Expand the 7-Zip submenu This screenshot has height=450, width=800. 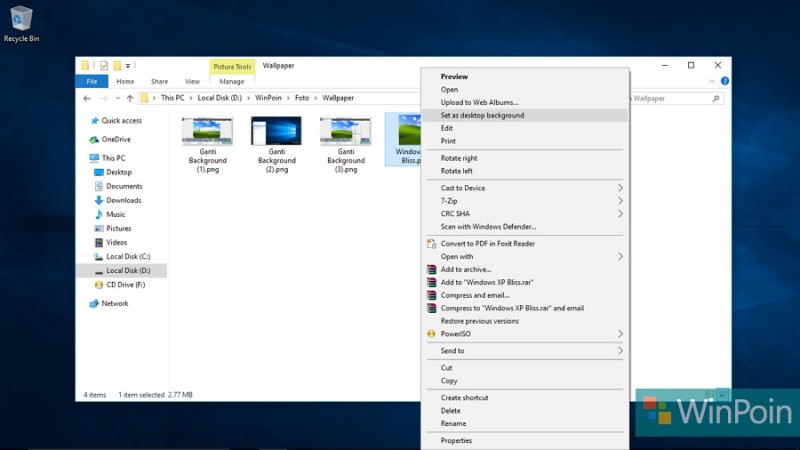525,201
